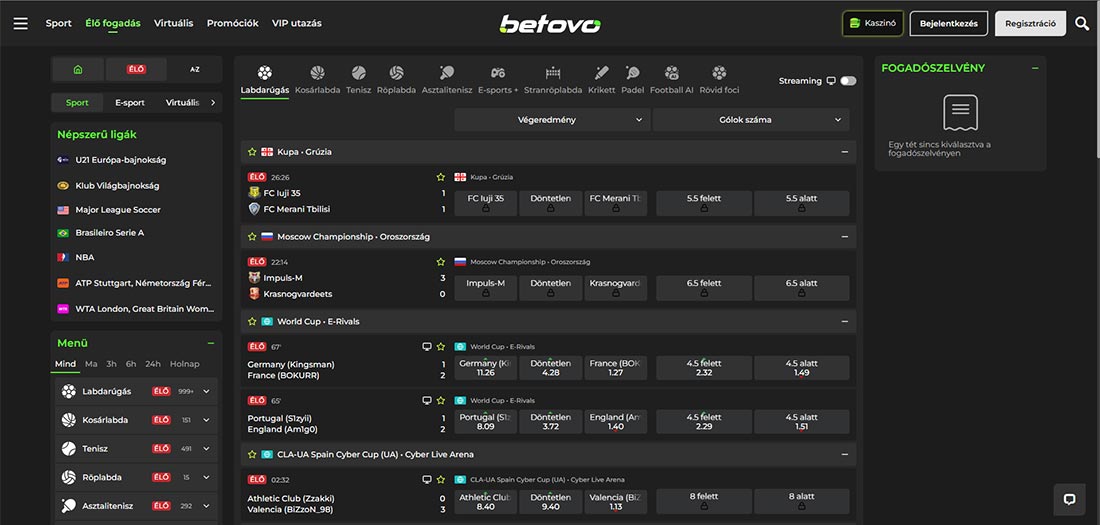Screen dimensions: 1100x525
Task: Click the home icon in sidebar
Action: 78,69
